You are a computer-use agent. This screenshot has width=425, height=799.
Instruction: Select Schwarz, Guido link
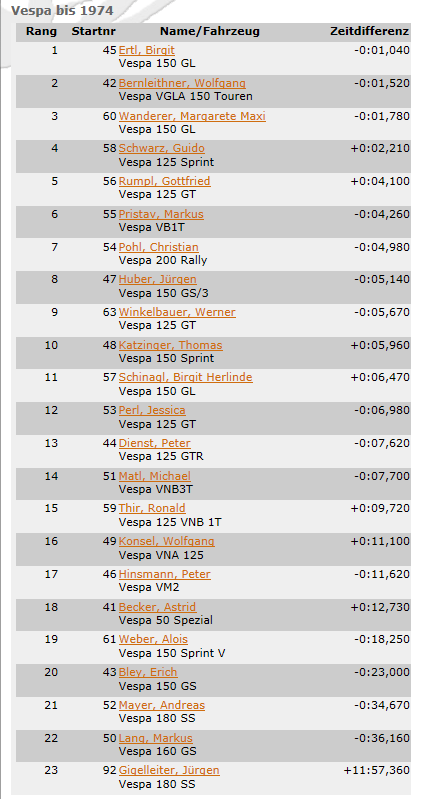[x=162, y=148]
